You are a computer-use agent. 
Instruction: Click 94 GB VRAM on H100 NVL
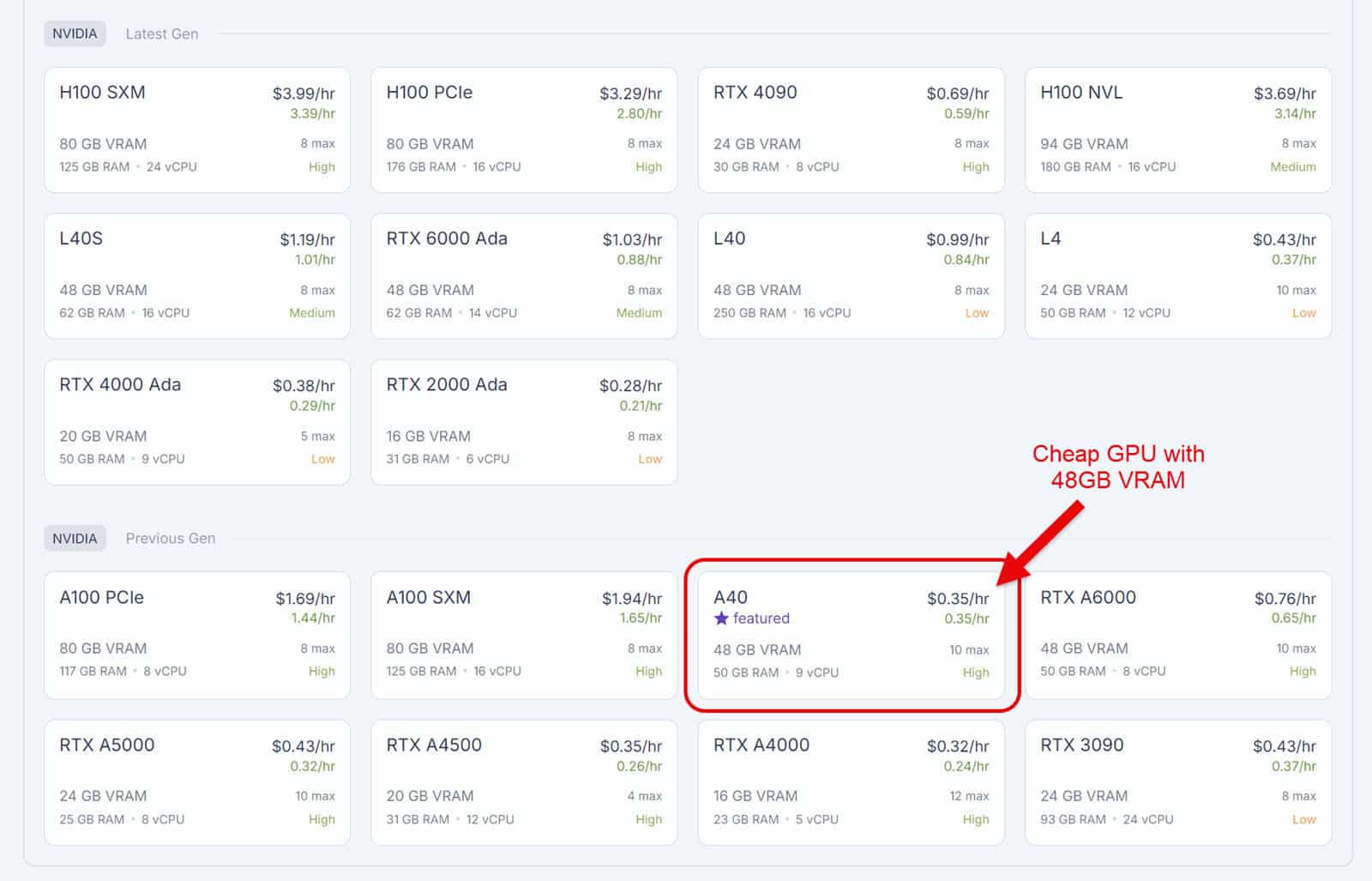1084,144
